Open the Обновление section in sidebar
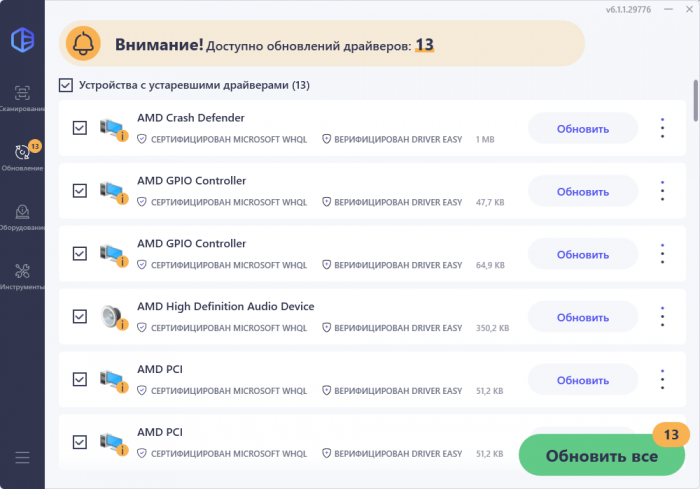This screenshot has height=489, width=700. click(21, 156)
